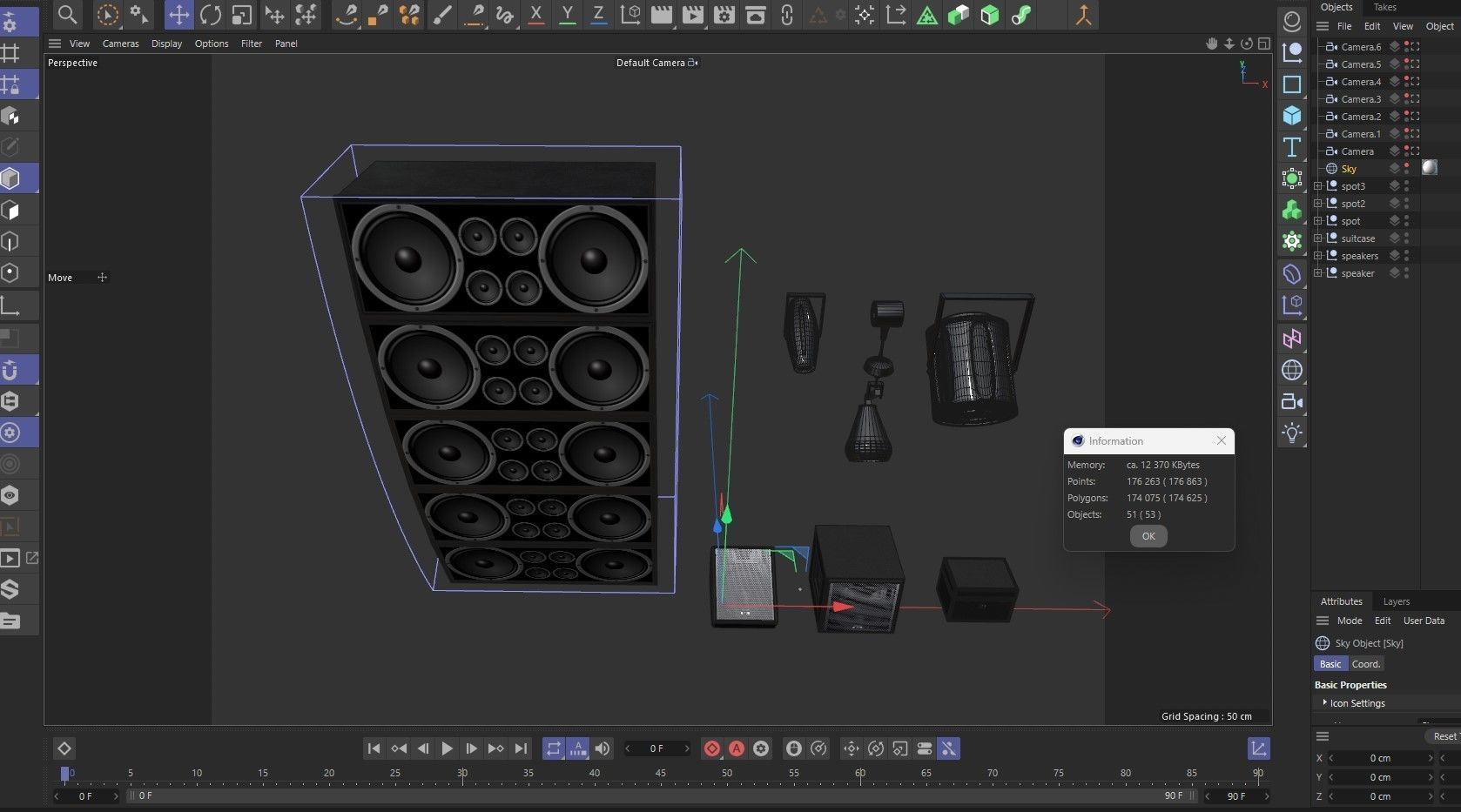Click the green Cloner MoGraph icon
1461x812 pixels.
1292,210
